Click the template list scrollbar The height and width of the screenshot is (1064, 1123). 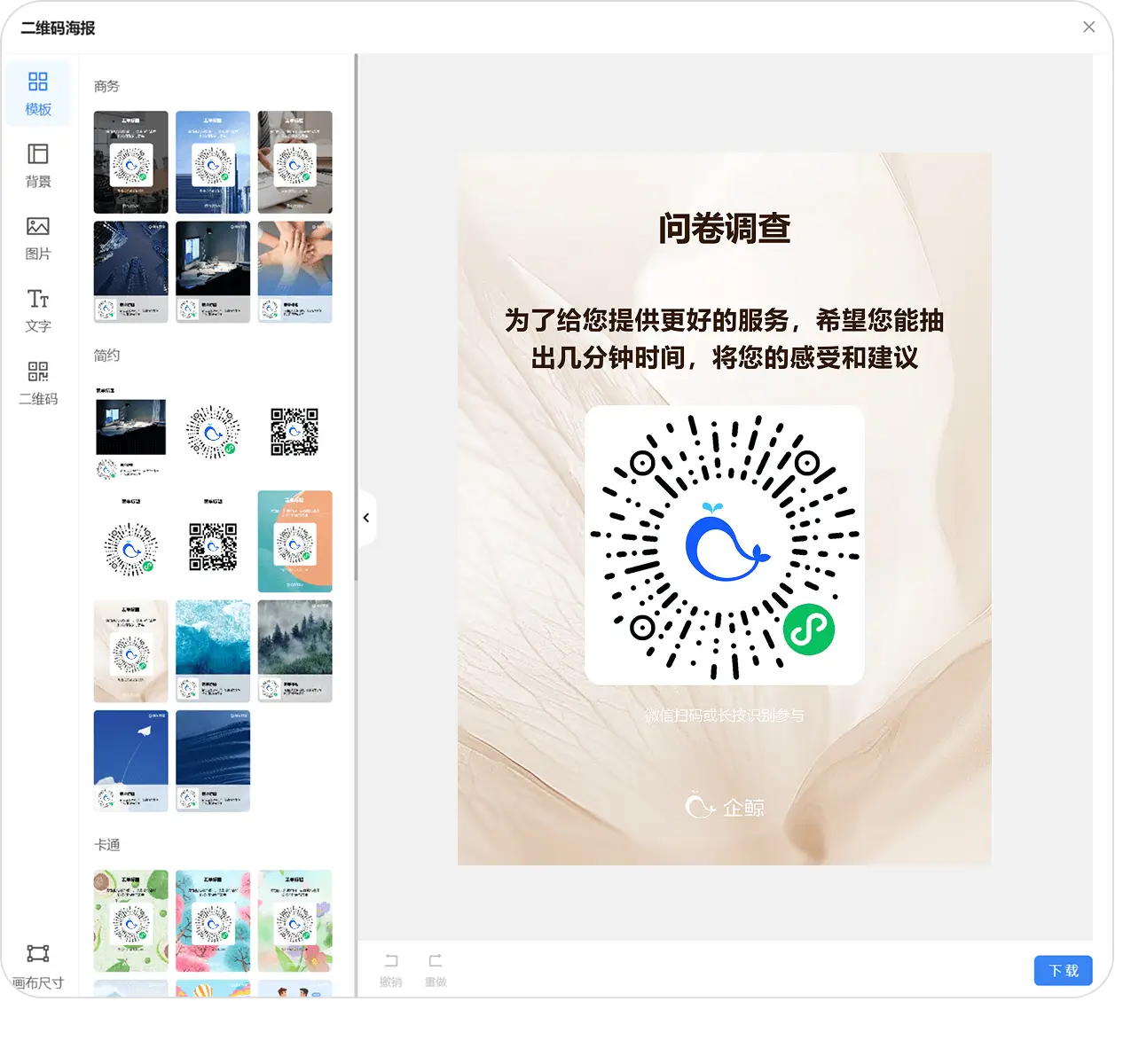(356, 317)
